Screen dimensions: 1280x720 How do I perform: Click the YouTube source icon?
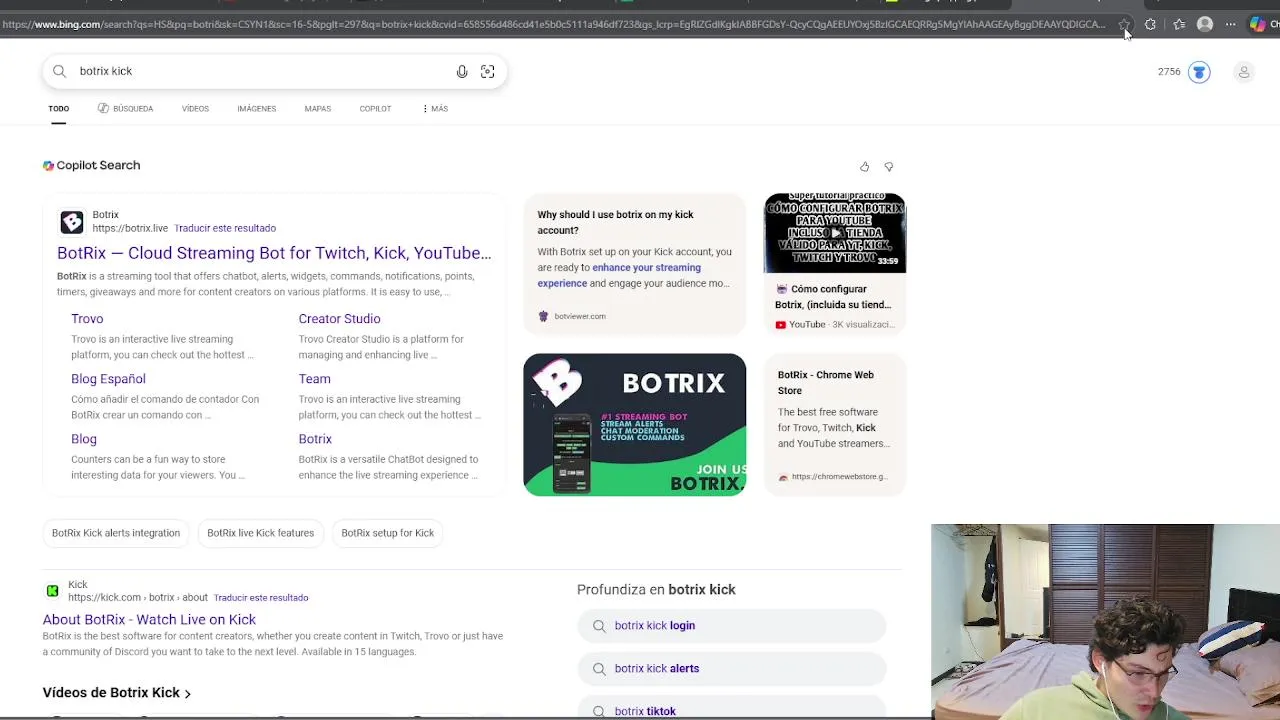[781, 324]
